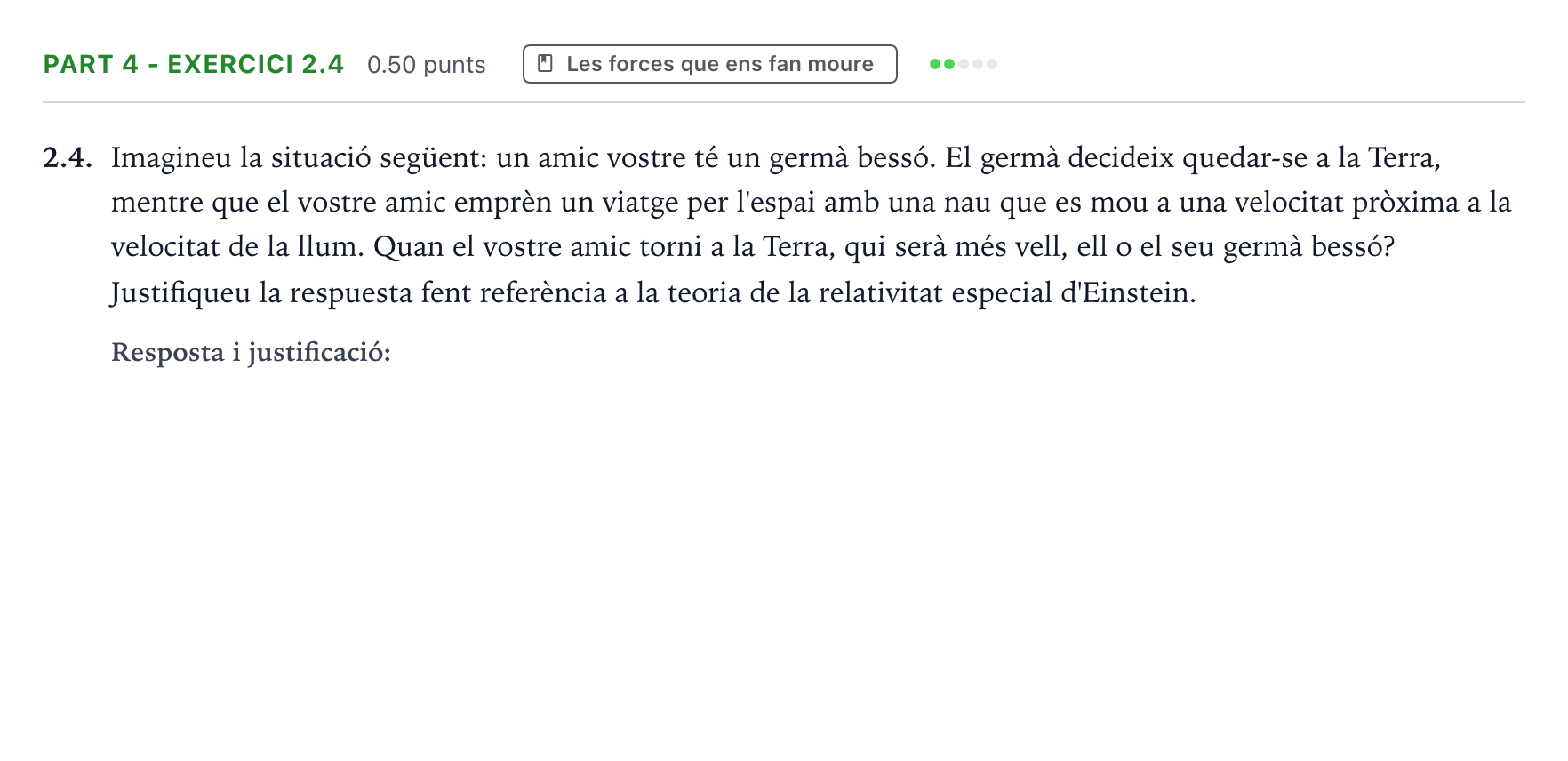
Task: Open the 'Les forces que ens fan moure' topic
Action: pyautogui.click(x=710, y=64)
